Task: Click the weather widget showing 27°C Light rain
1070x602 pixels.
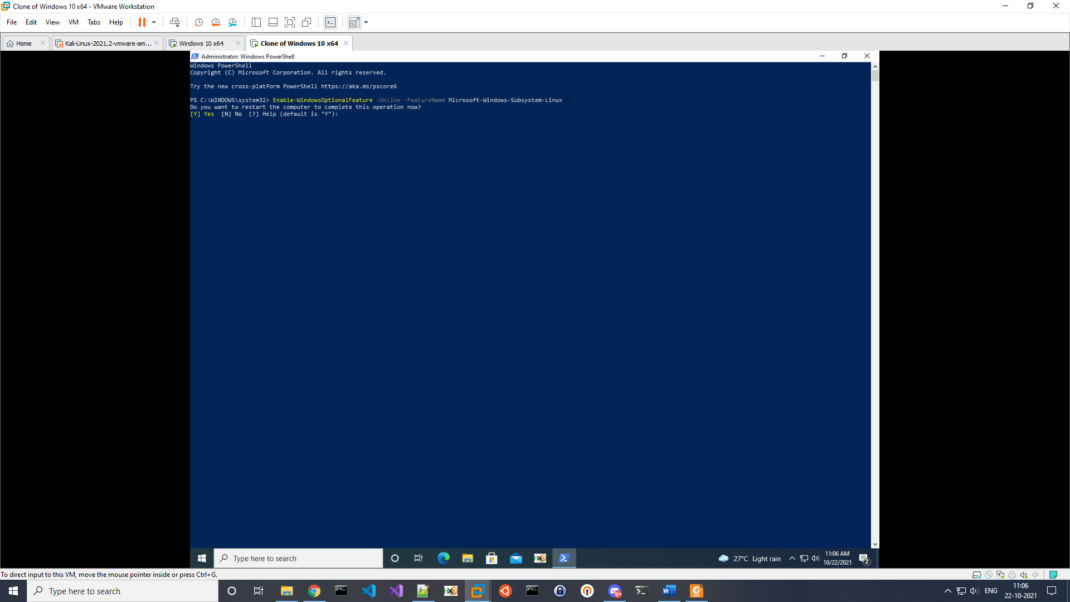Action: pos(749,558)
